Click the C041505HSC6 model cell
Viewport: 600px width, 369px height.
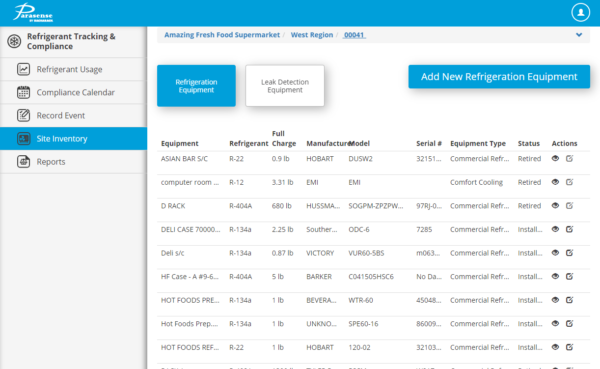tap(371, 277)
